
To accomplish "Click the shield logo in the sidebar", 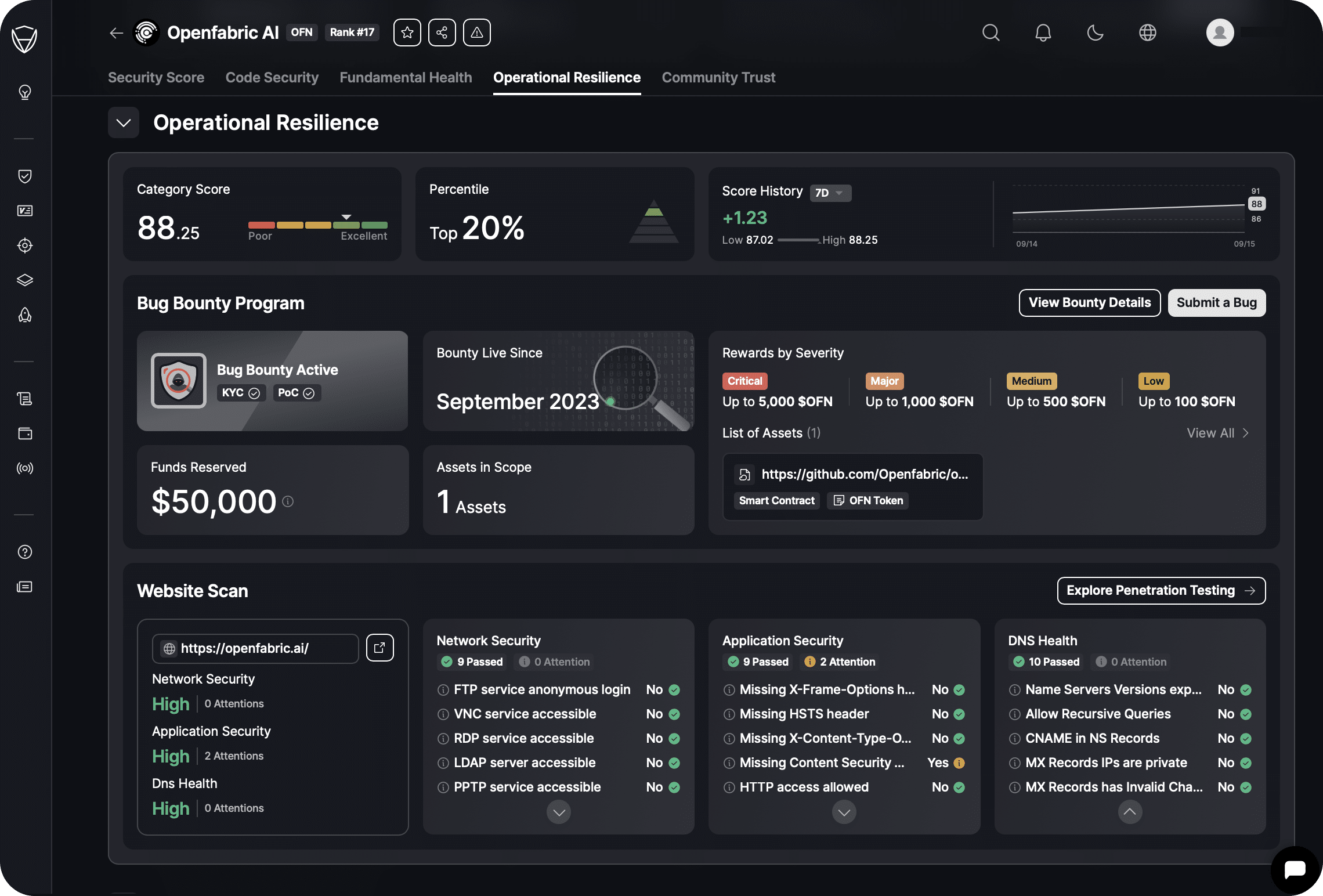I will (24, 39).
